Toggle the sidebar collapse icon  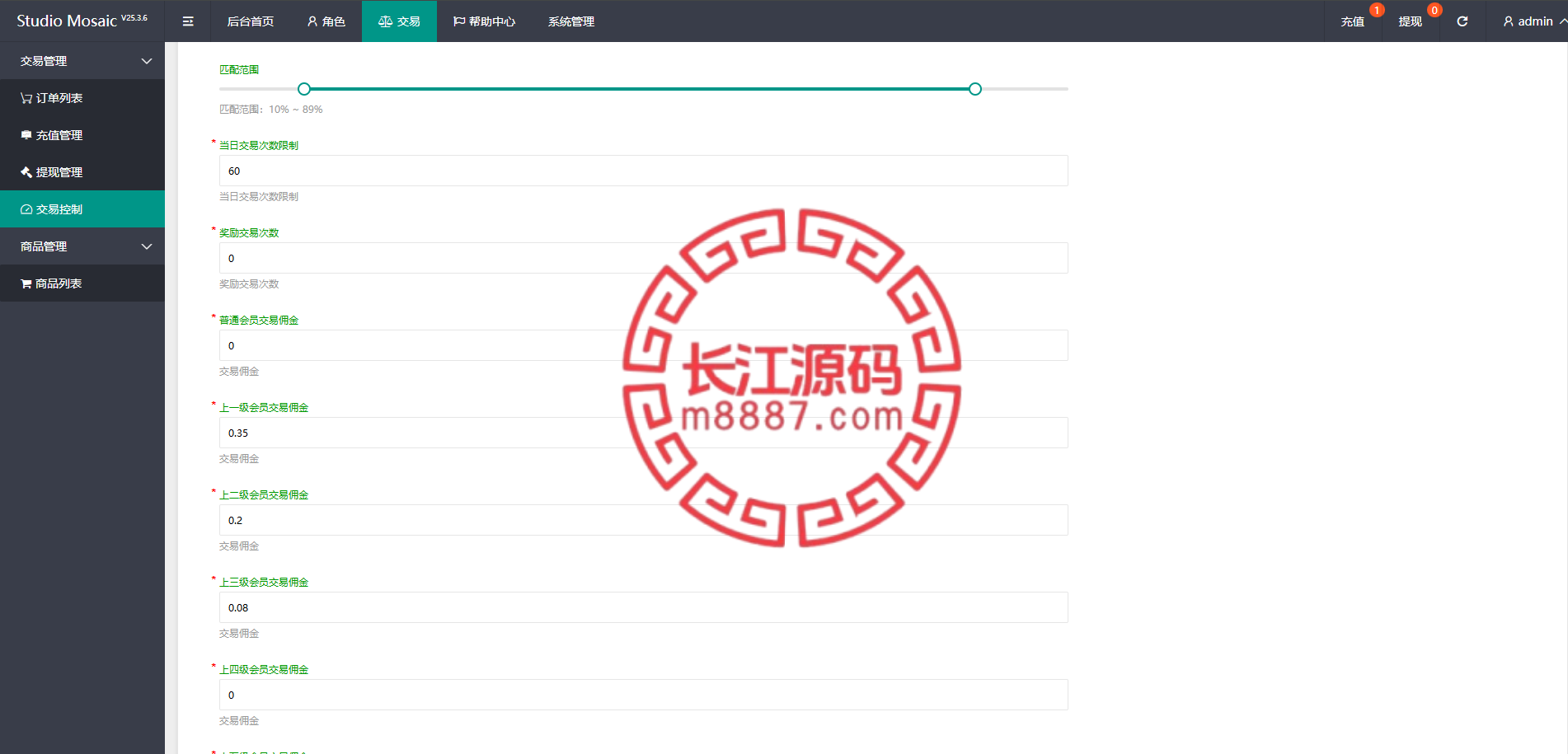click(x=188, y=21)
